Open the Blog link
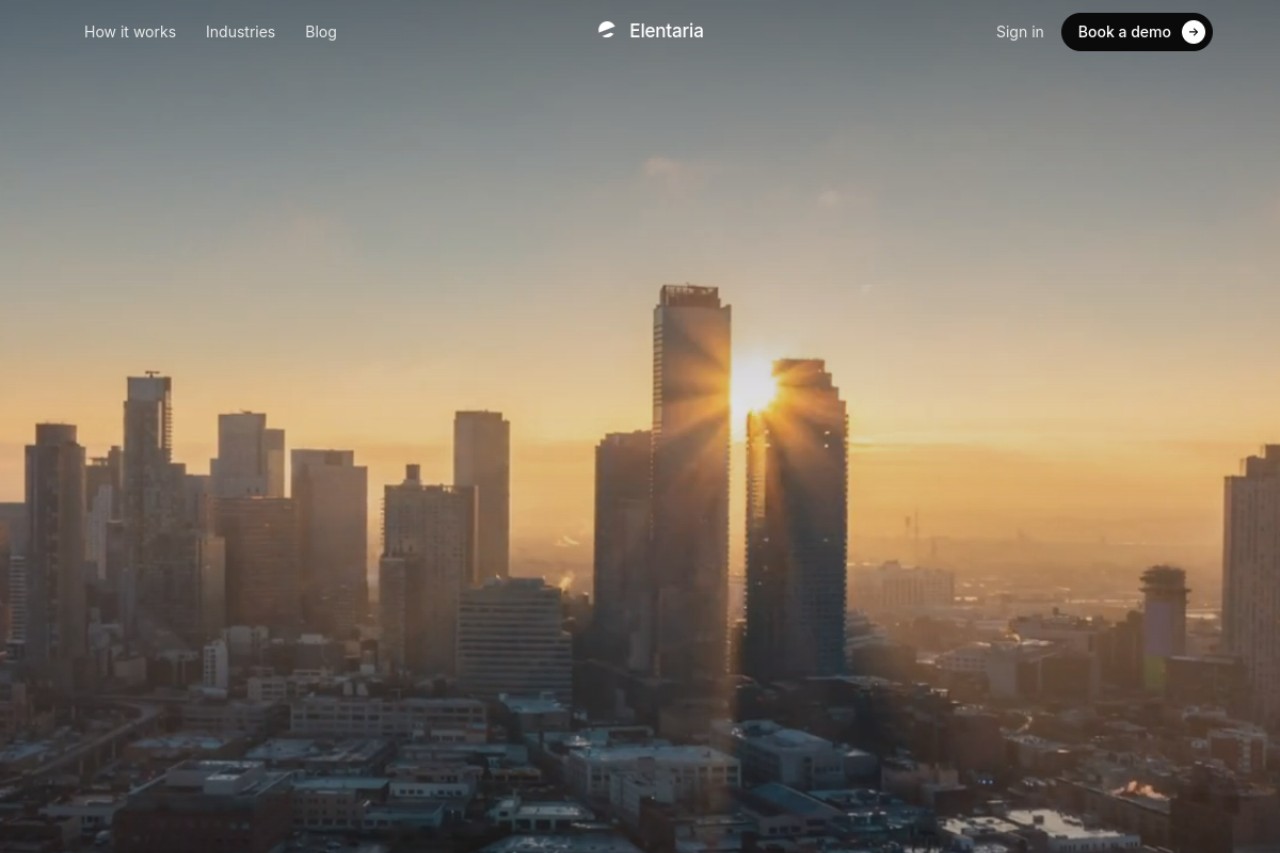The width and height of the screenshot is (1280, 853). click(321, 32)
